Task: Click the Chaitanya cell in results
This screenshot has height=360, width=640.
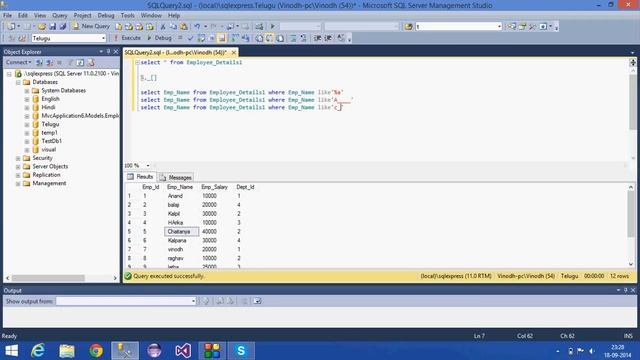Action: click(182, 231)
